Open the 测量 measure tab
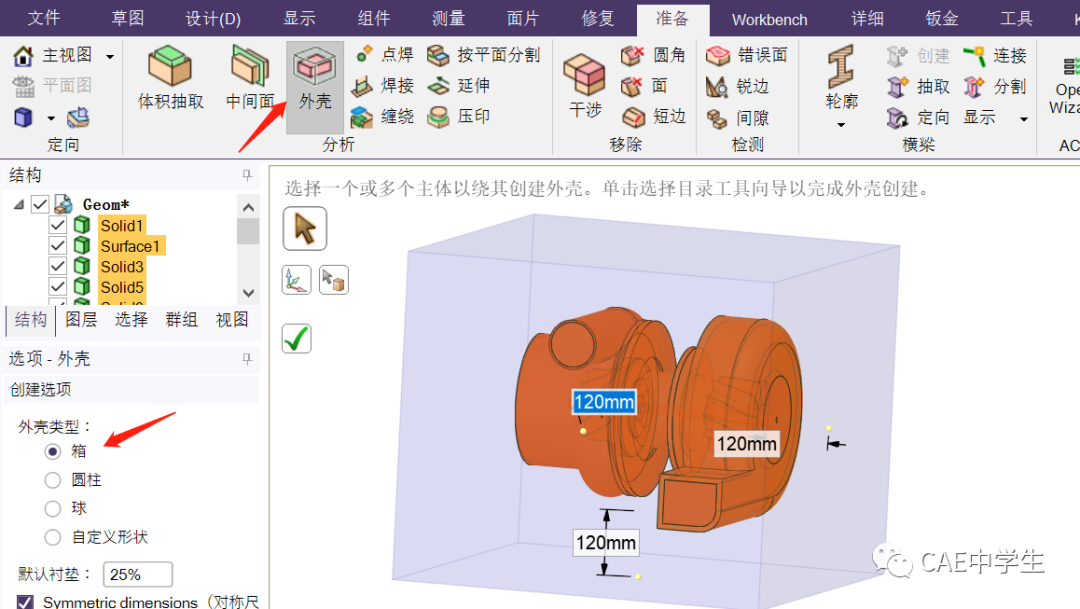 coord(448,18)
